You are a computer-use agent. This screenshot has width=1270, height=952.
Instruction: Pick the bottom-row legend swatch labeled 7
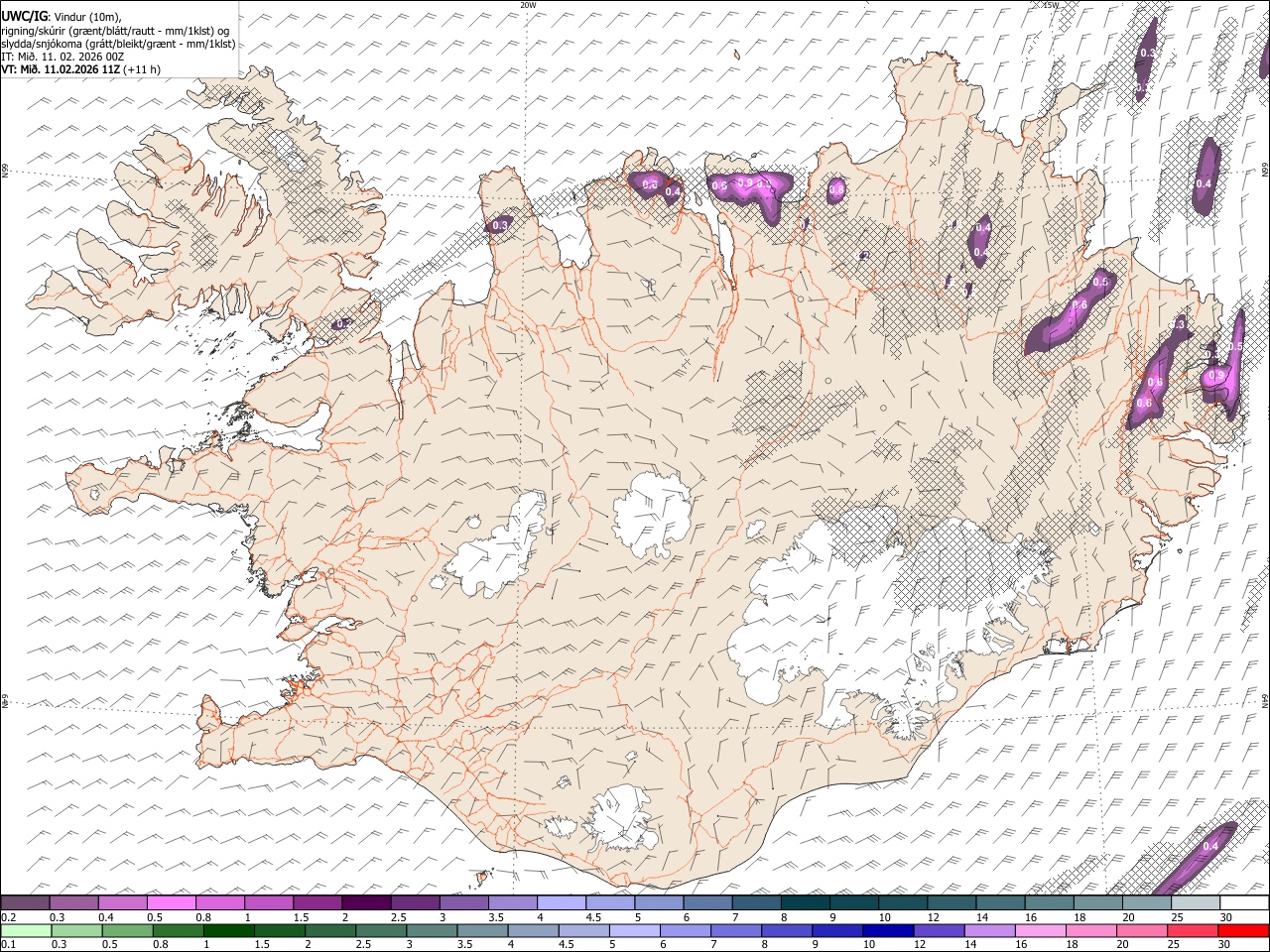(x=736, y=931)
